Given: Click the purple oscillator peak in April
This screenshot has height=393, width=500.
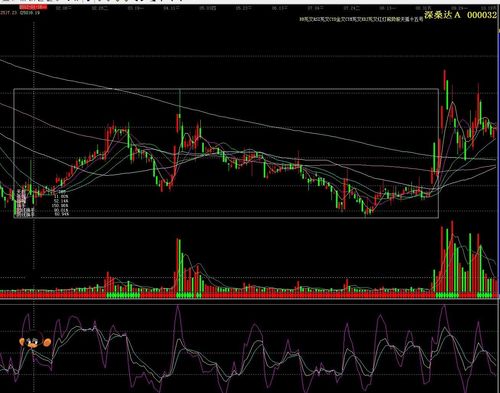Looking at the screenshot, I should point(178,307).
